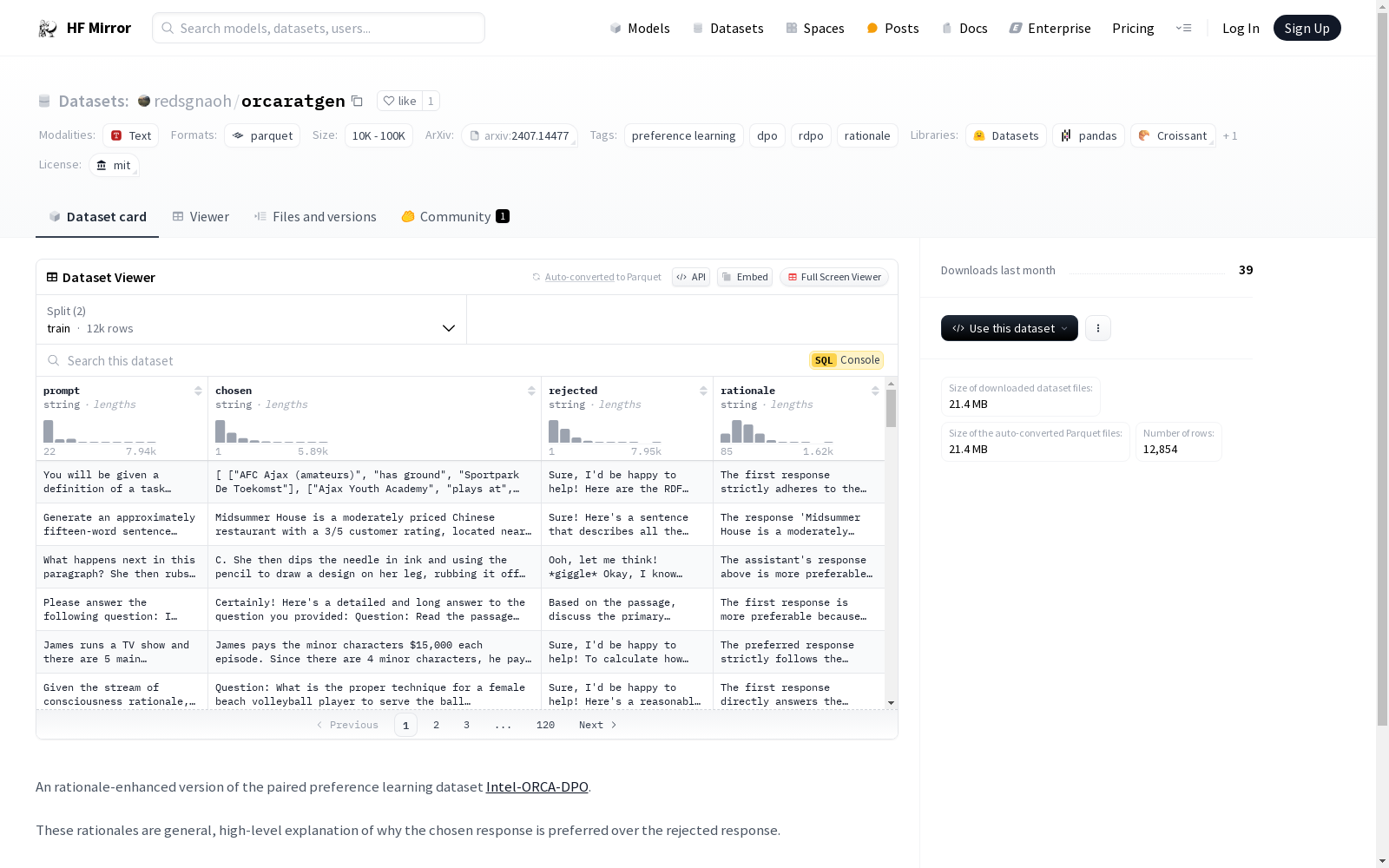This screenshot has width=1389, height=868.
Task: Open the more navigation menu icon
Action: (1183, 29)
